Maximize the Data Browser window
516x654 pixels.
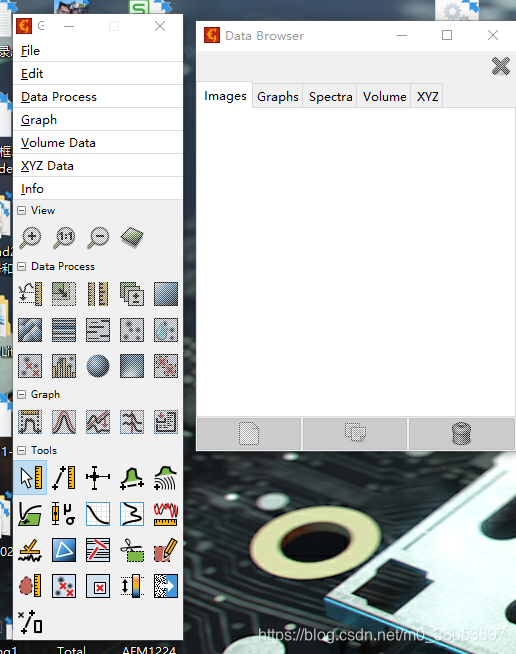tap(447, 35)
